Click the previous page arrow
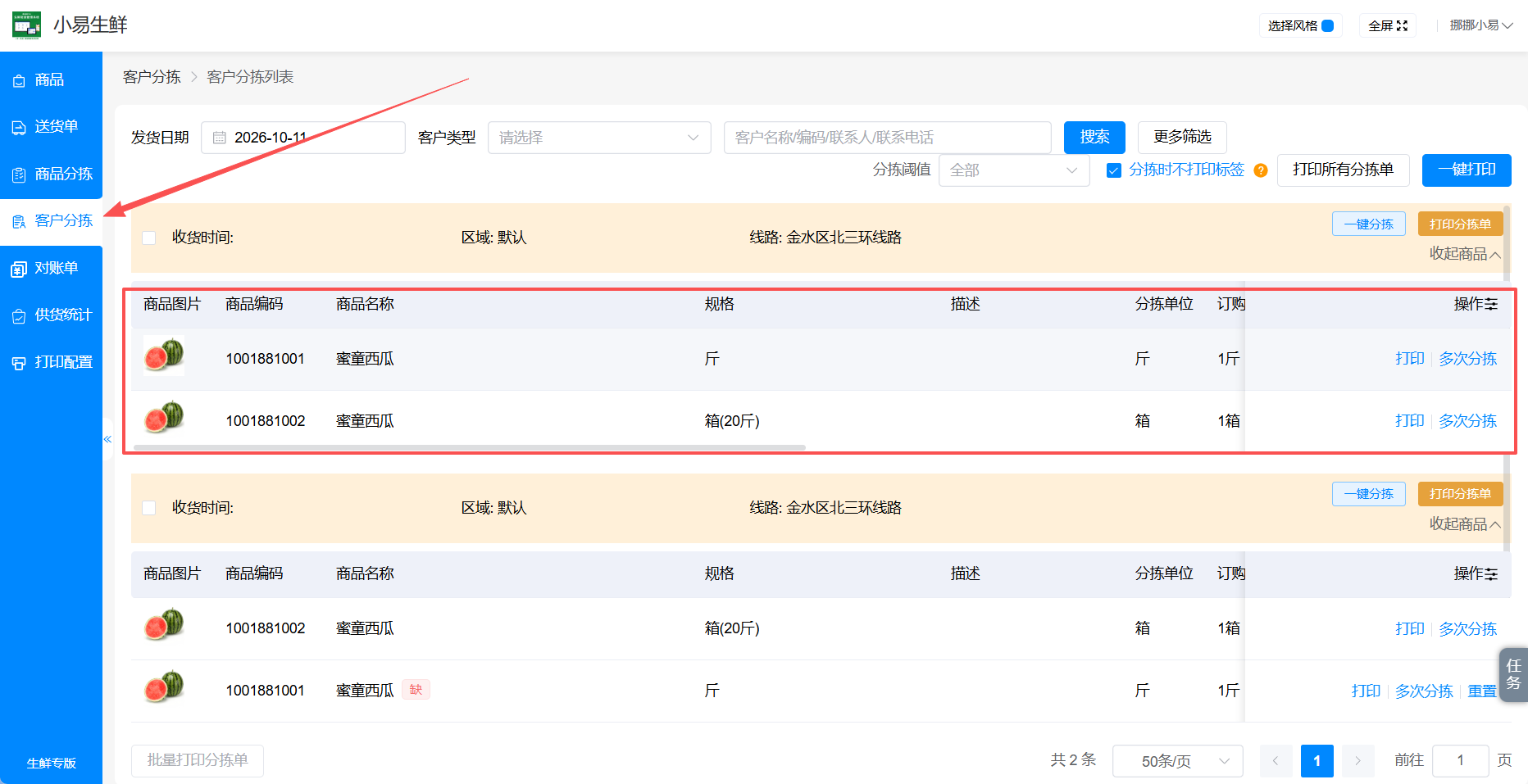Image resolution: width=1528 pixels, height=784 pixels. click(x=1276, y=761)
